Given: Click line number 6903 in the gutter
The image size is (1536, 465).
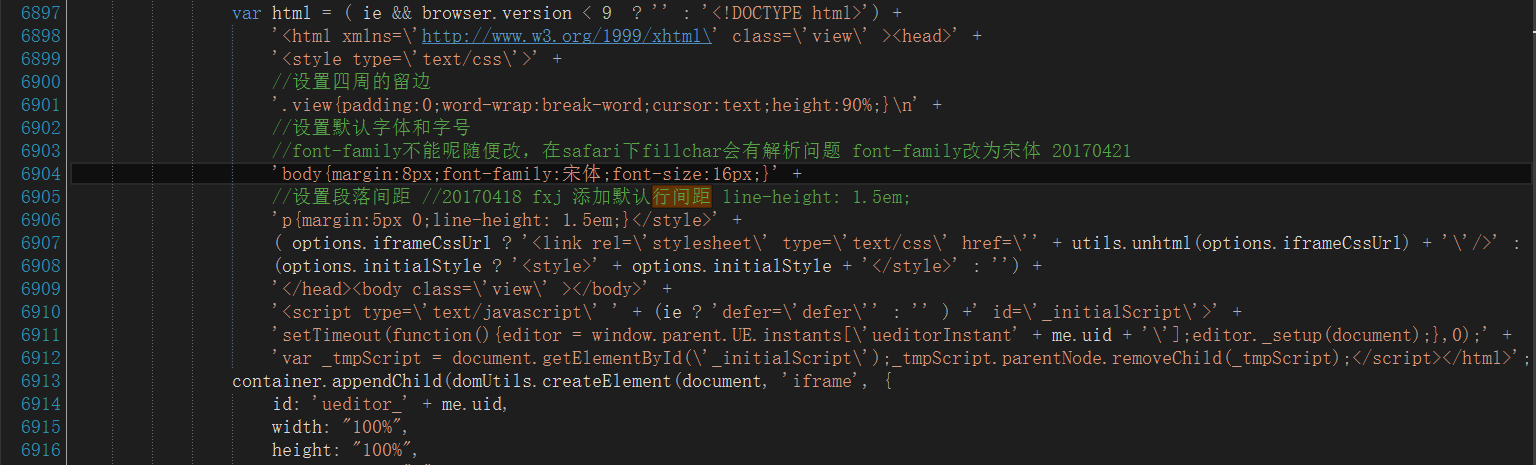Looking at the screenshot, I should coord(41,151).
